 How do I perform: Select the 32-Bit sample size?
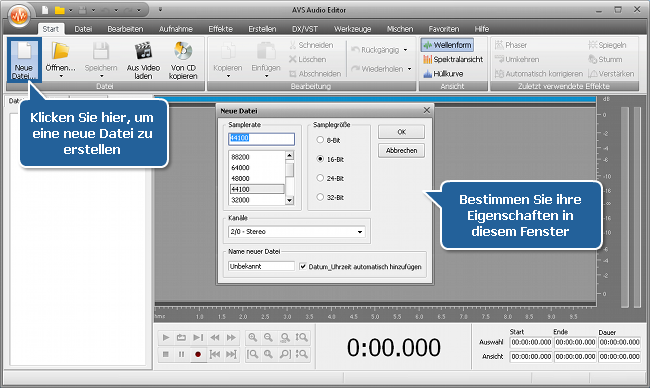320,197
